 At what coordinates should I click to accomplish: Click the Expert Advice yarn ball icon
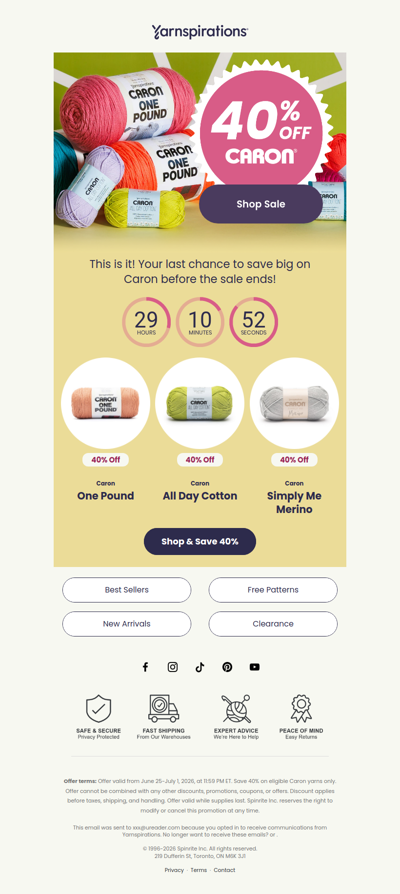pyautogui.click(x=236, y=709)
